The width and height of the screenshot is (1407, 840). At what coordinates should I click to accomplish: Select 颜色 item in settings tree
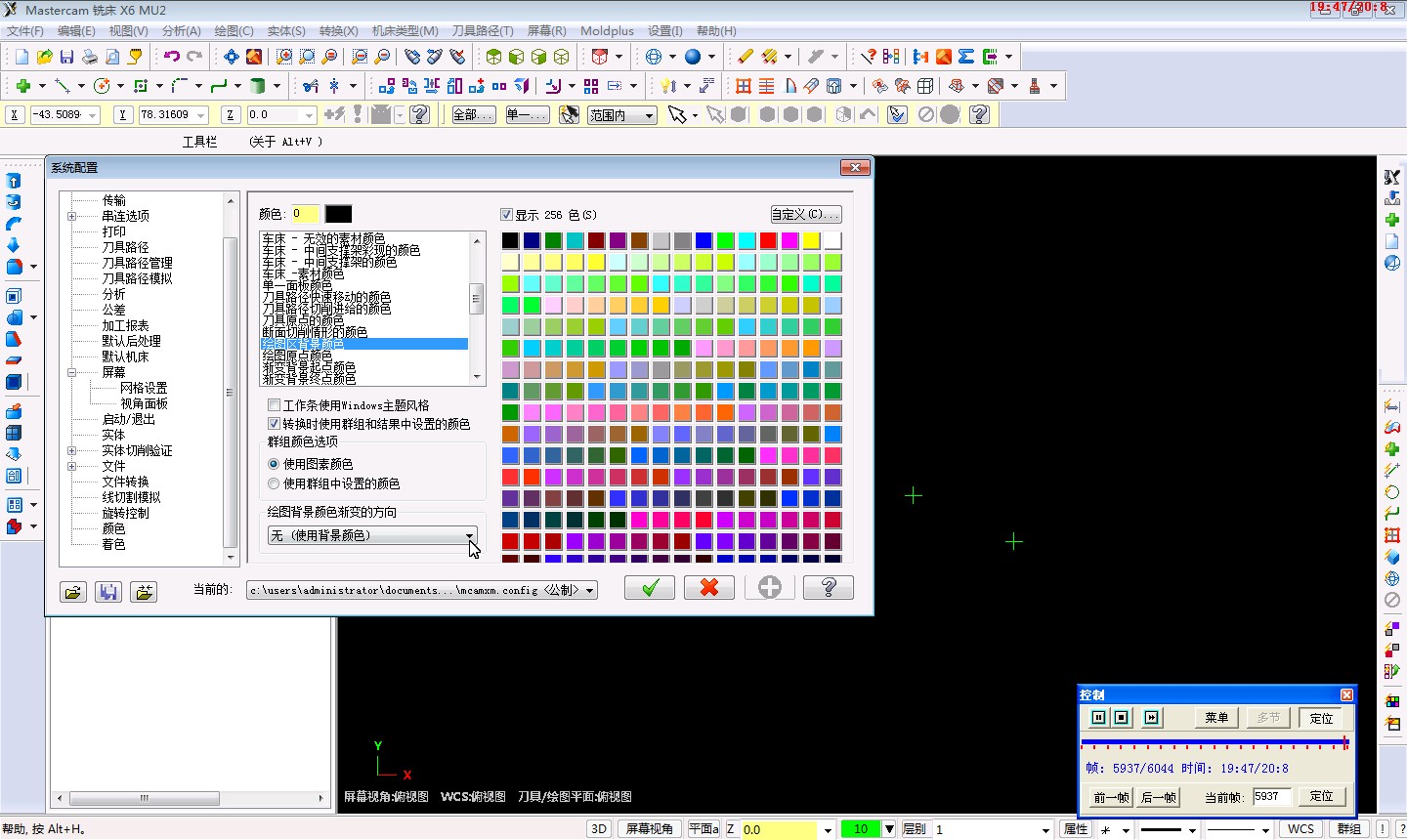113,528
